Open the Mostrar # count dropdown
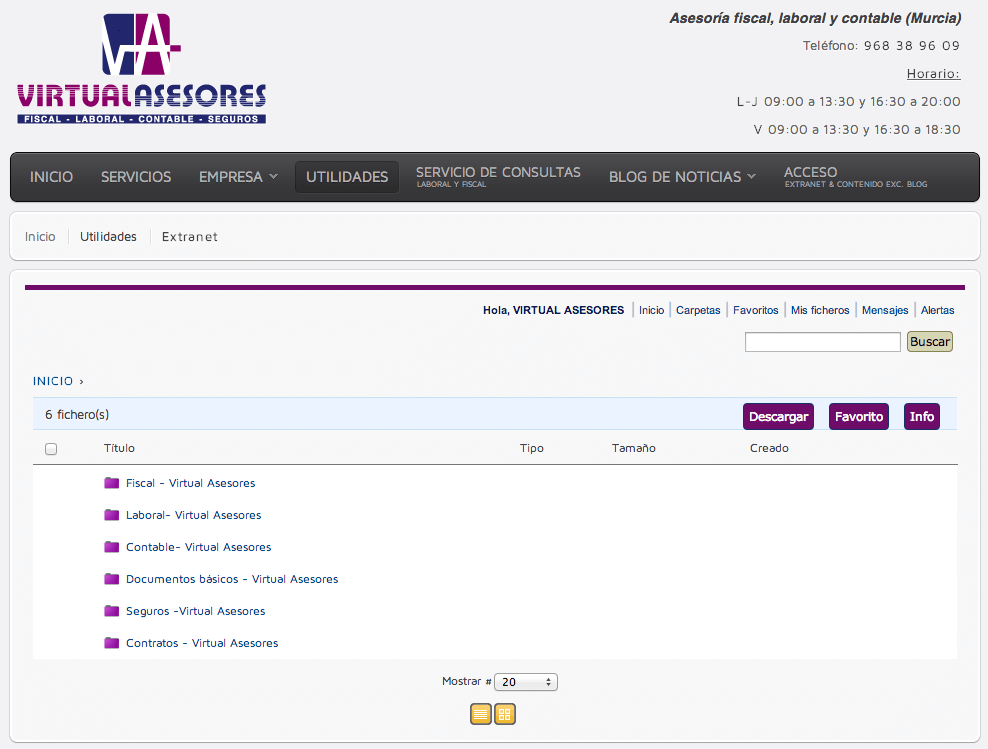 click(526, 682)
